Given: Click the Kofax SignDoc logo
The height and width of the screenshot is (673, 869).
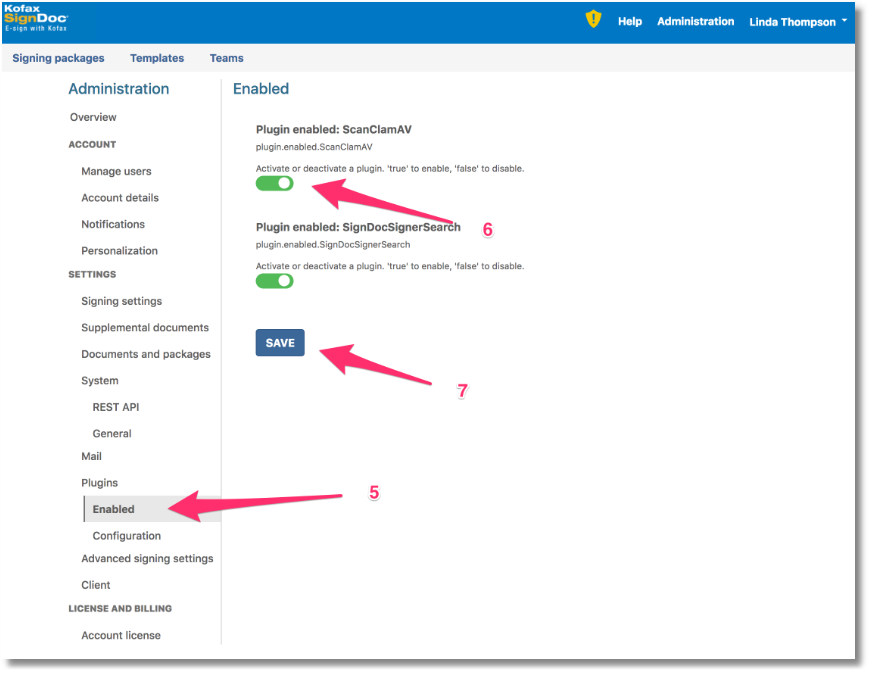Looking at the screenshot, I should (36, 20).
